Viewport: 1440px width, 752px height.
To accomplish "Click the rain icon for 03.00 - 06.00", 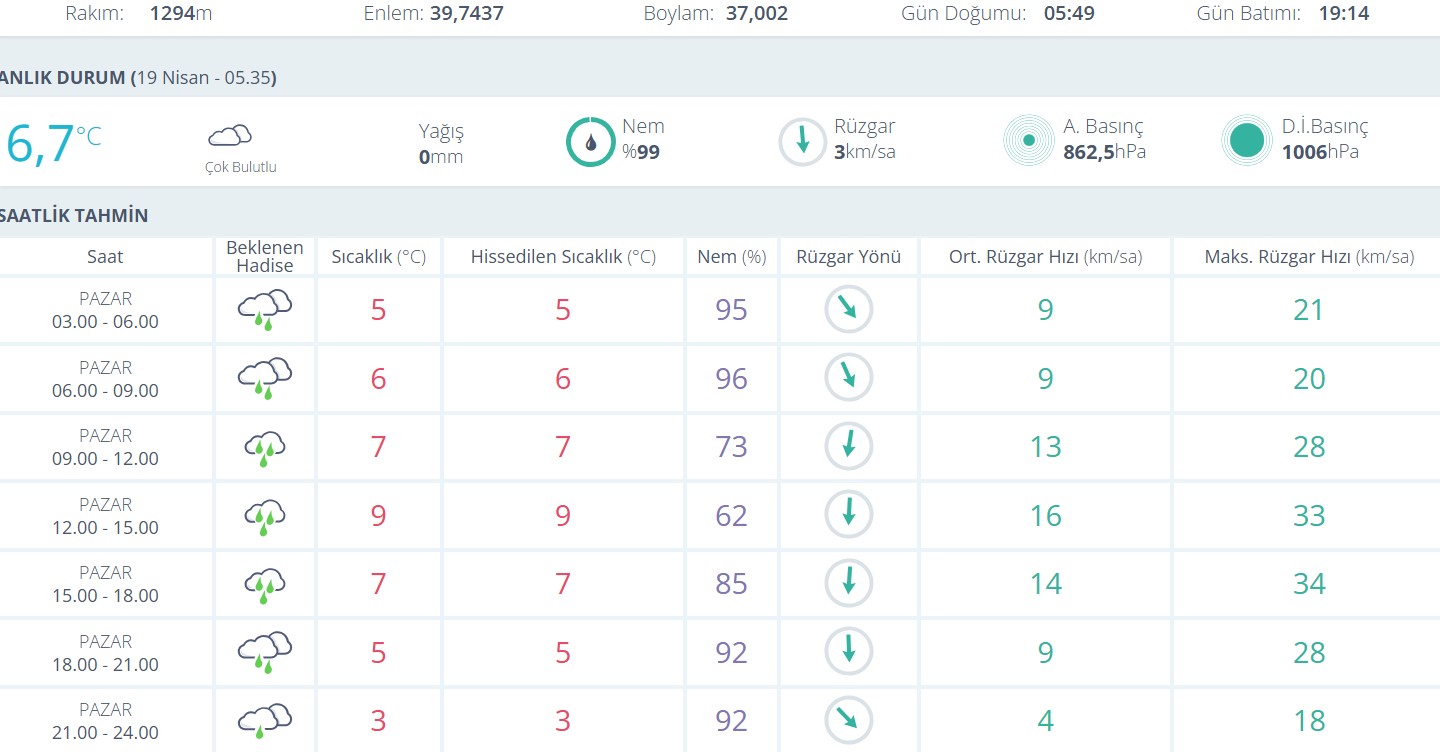I will tap(264, 310).
